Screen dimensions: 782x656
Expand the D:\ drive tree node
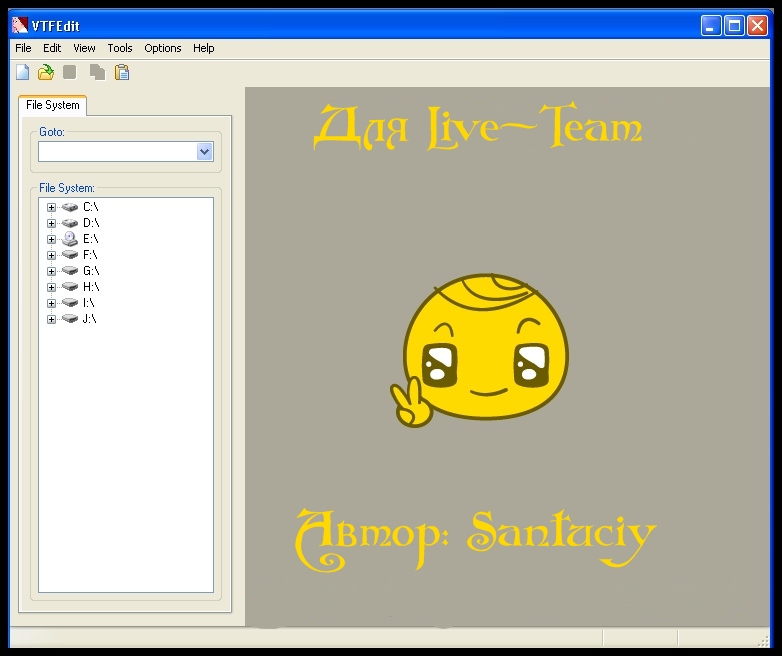coord(52,223)
